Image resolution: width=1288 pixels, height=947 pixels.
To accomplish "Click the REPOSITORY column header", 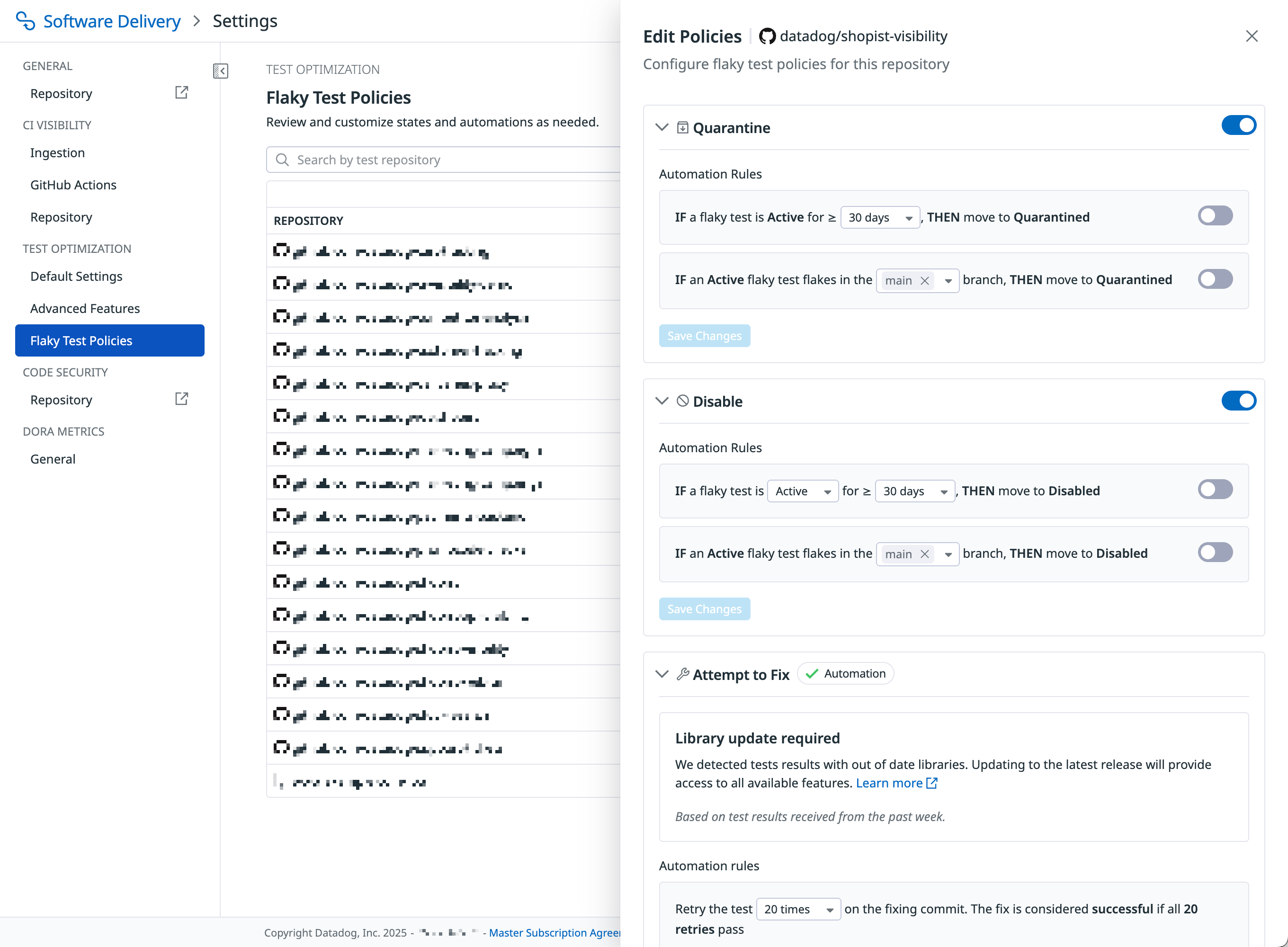I will coord(308,221).
